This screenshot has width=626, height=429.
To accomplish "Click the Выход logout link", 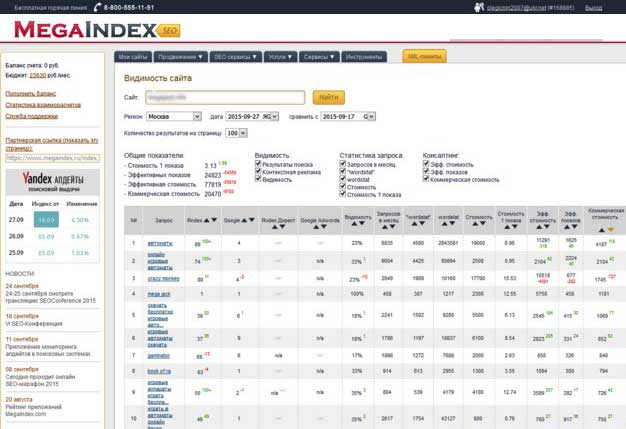I will coord(594,8).
